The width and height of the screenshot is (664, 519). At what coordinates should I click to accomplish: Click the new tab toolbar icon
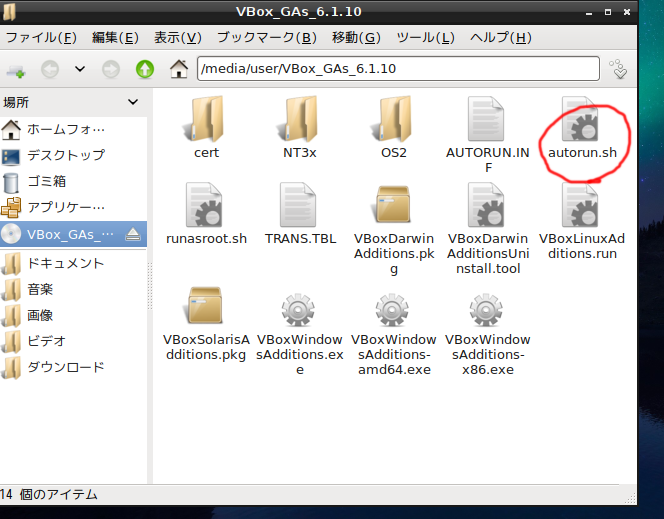[16, 69]
